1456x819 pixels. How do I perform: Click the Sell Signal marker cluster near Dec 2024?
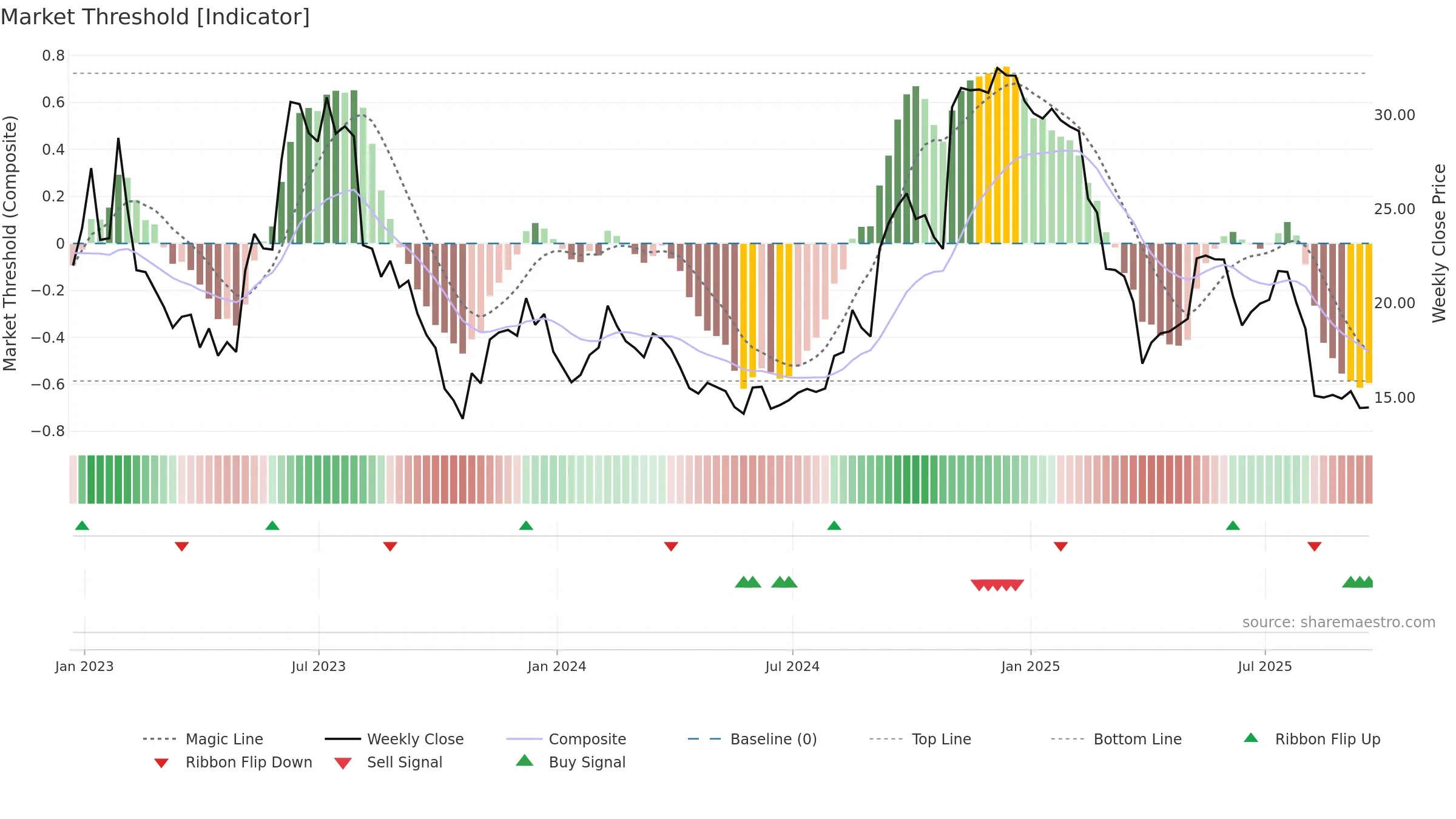click(997, 585)
